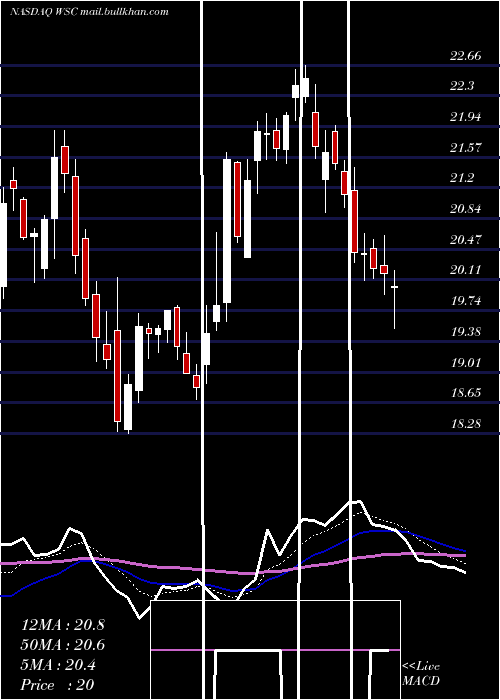Click the 21.94 price axis label

(x=466, y=117)
